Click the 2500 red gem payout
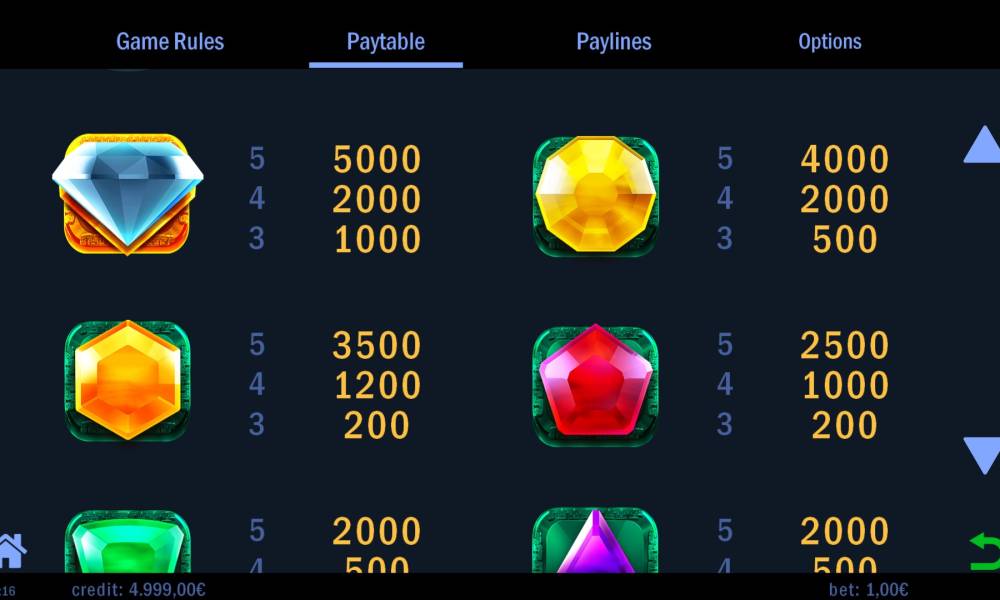The width and height of the screenshot is (1000, 600). pyautogui.click(x=844, y=345)
